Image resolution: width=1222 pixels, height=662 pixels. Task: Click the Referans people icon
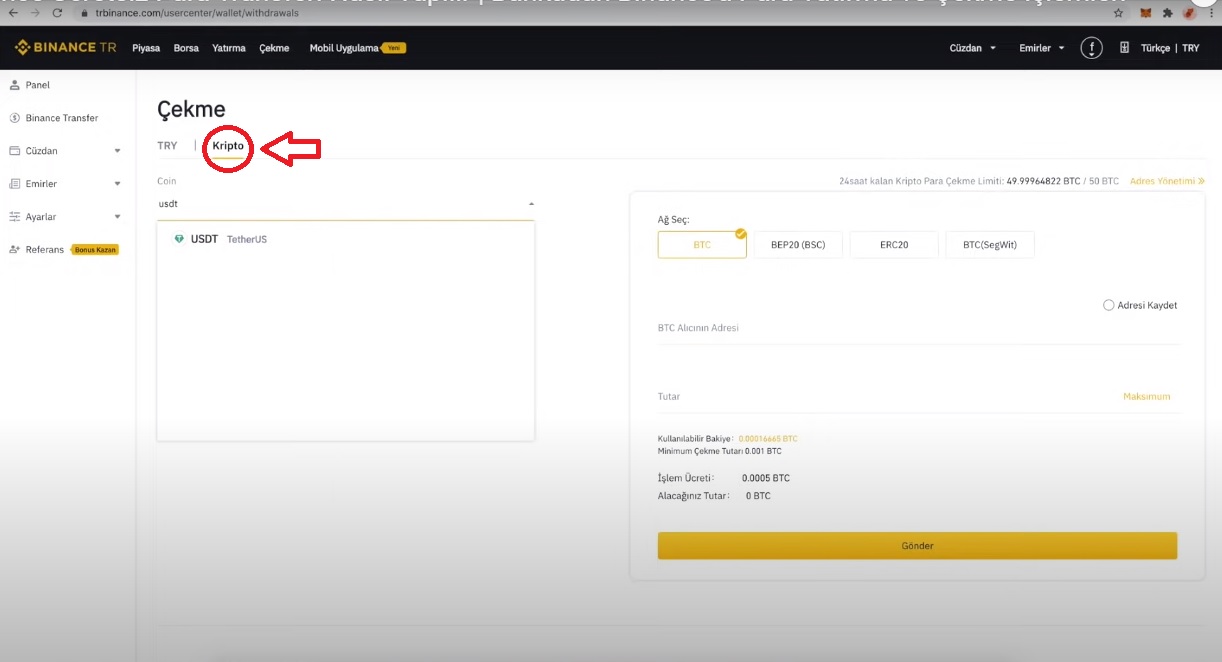tap(14, 250)
